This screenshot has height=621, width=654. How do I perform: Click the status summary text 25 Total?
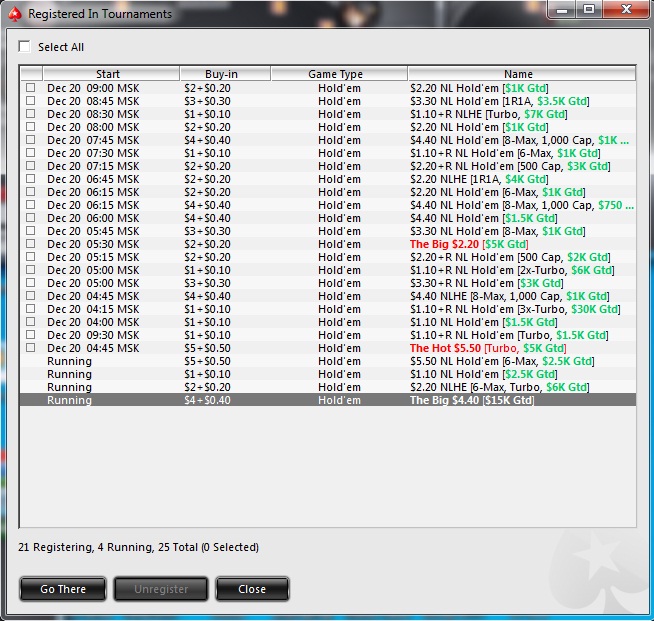(x=178, y=547)
